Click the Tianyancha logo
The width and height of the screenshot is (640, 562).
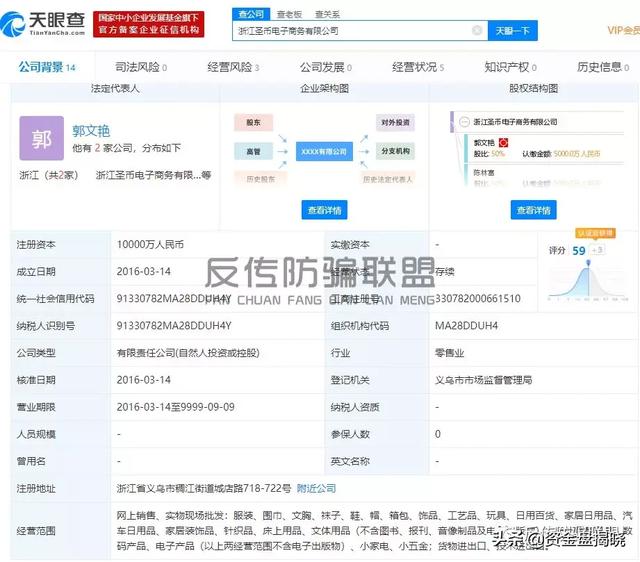coord(43,24)
